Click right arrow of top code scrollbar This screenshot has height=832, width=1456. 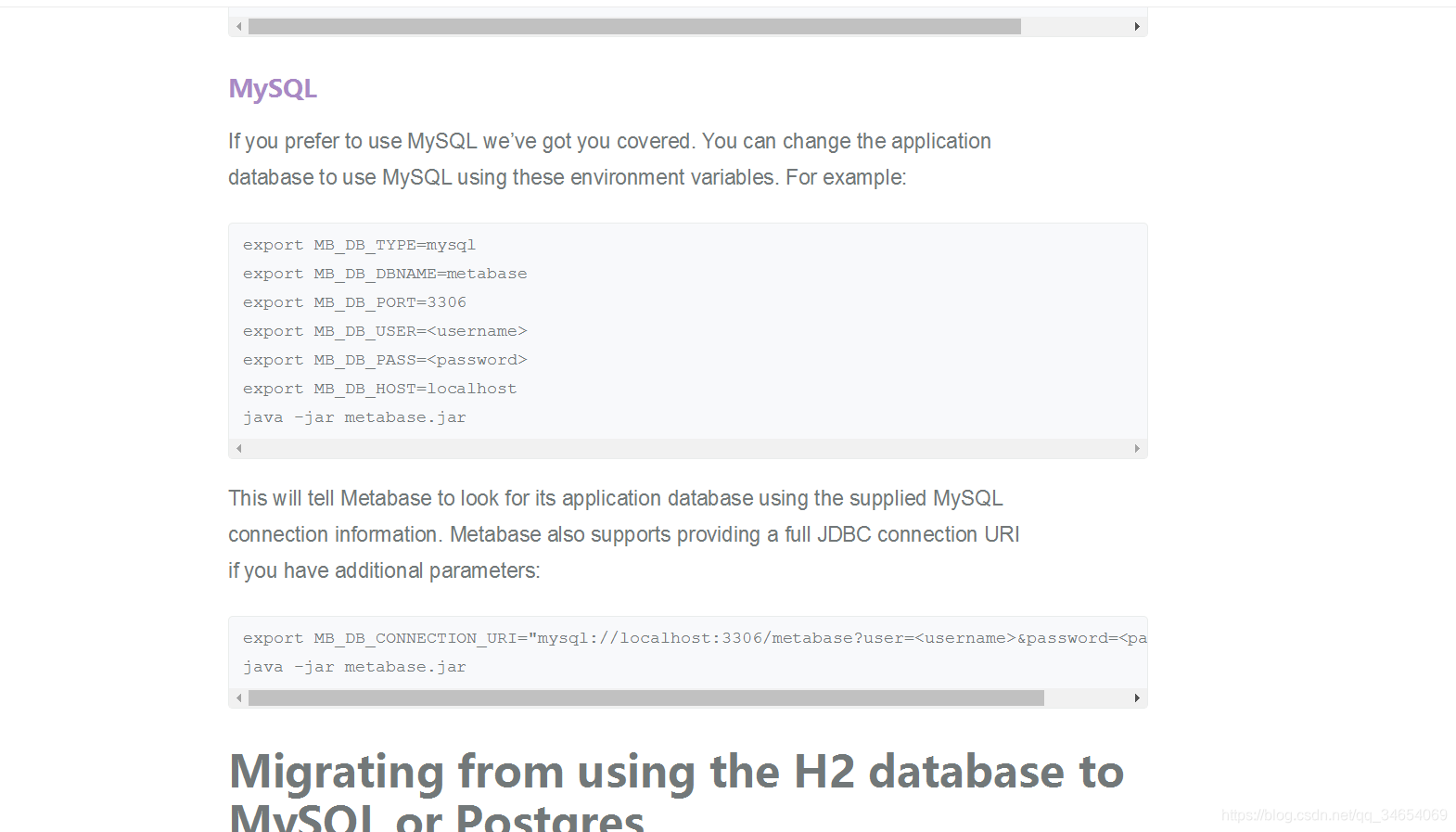[x=1137, y=27]
